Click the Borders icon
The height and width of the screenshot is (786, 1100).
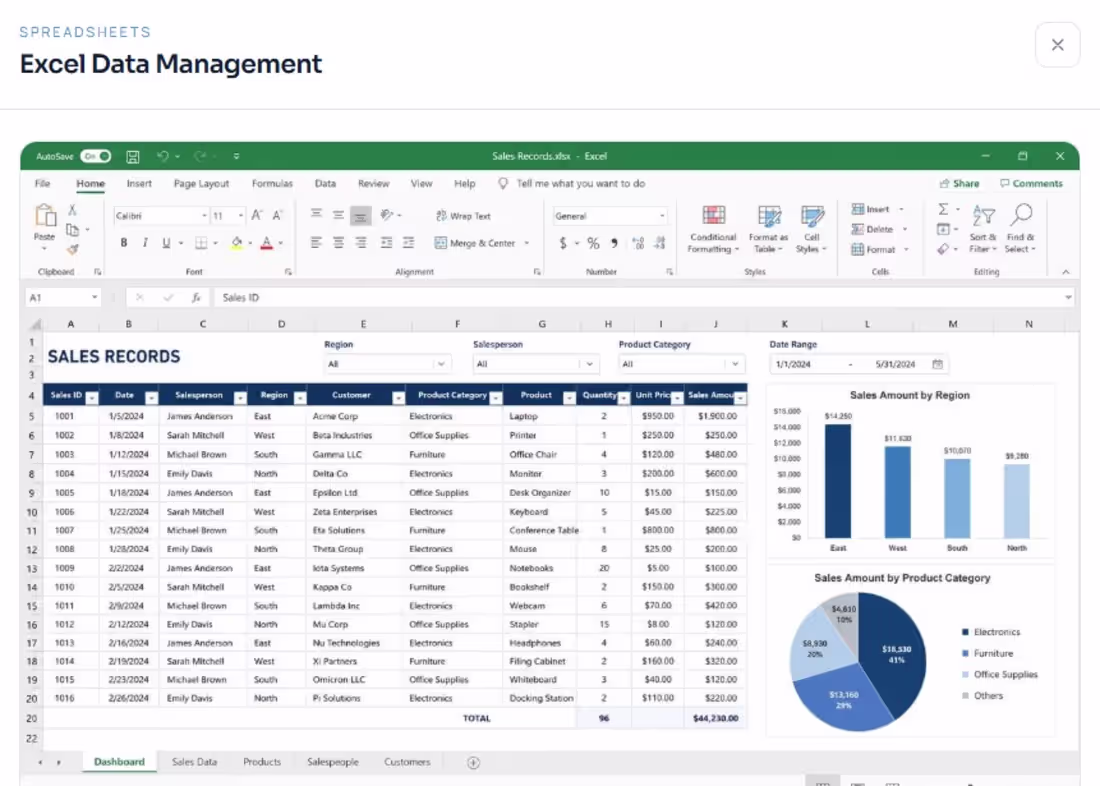(x=201, y=243)
